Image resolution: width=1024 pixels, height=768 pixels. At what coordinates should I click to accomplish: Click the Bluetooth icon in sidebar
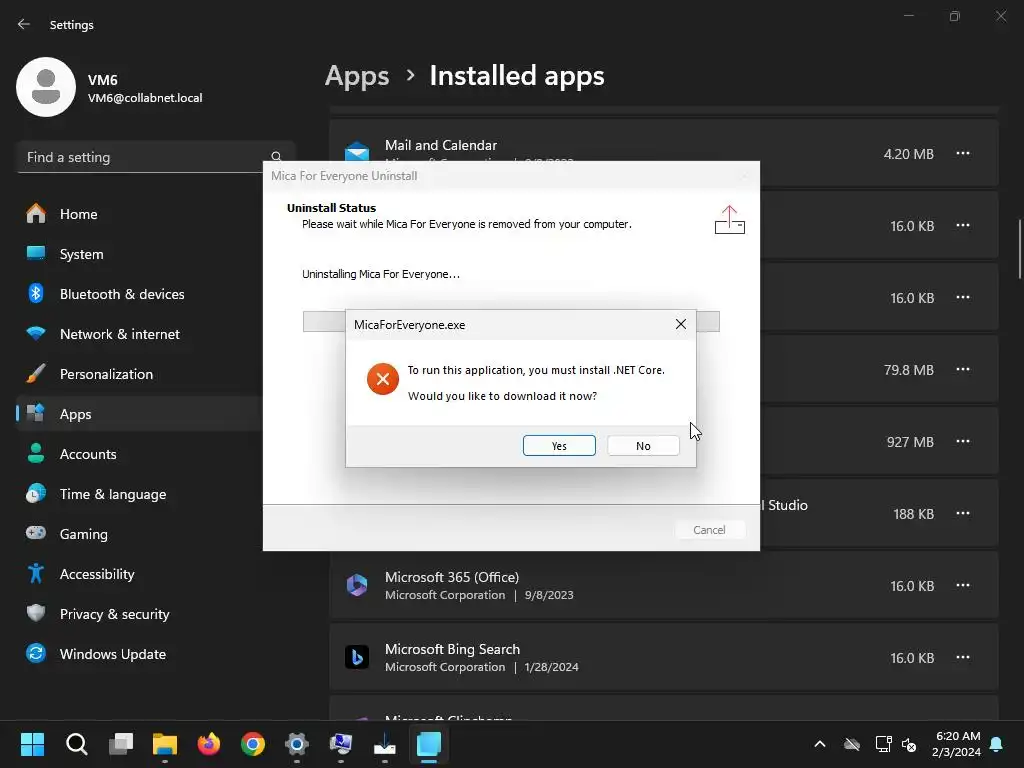coord(36,293)
